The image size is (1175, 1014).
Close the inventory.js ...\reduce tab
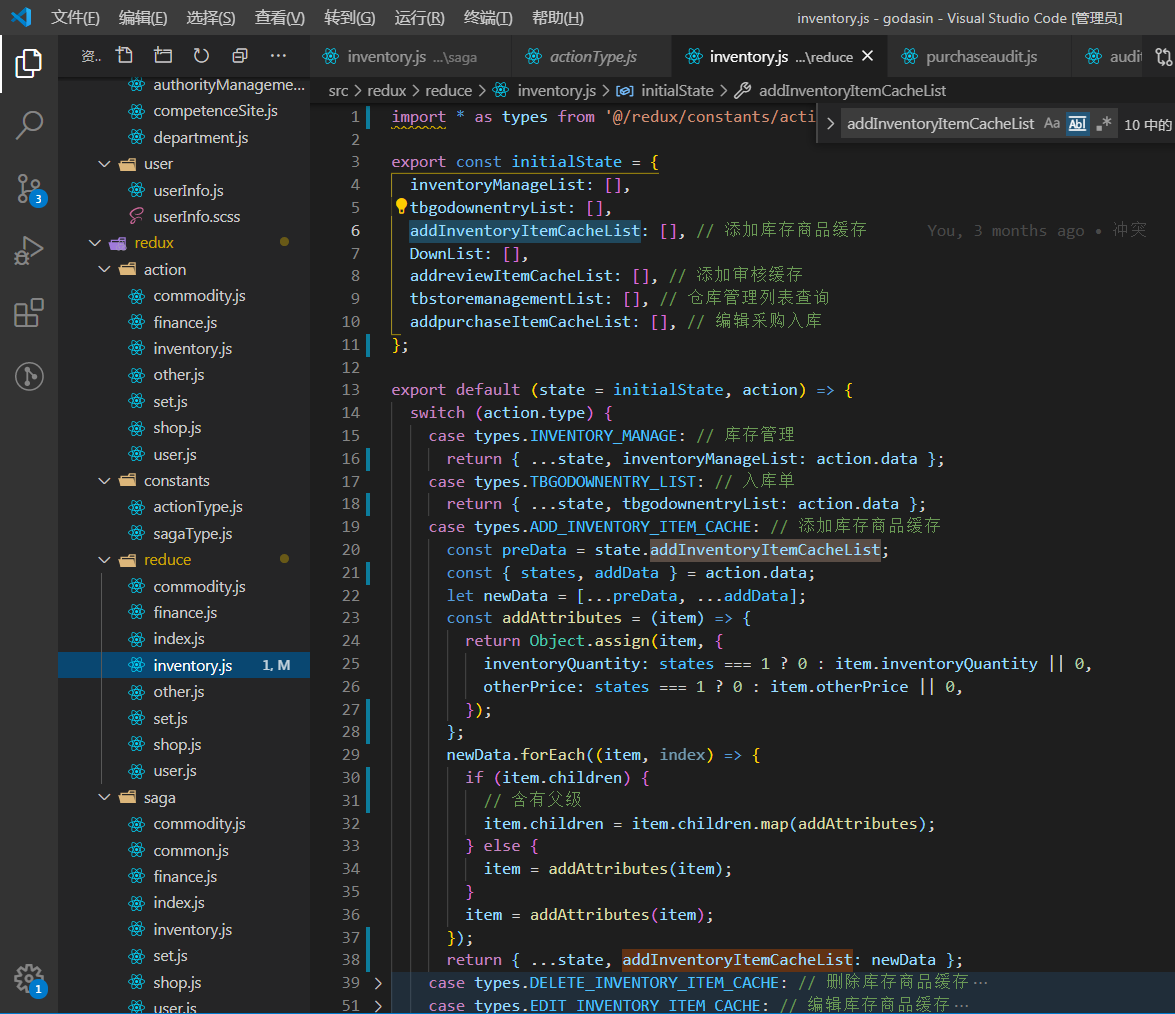(868, 56)
